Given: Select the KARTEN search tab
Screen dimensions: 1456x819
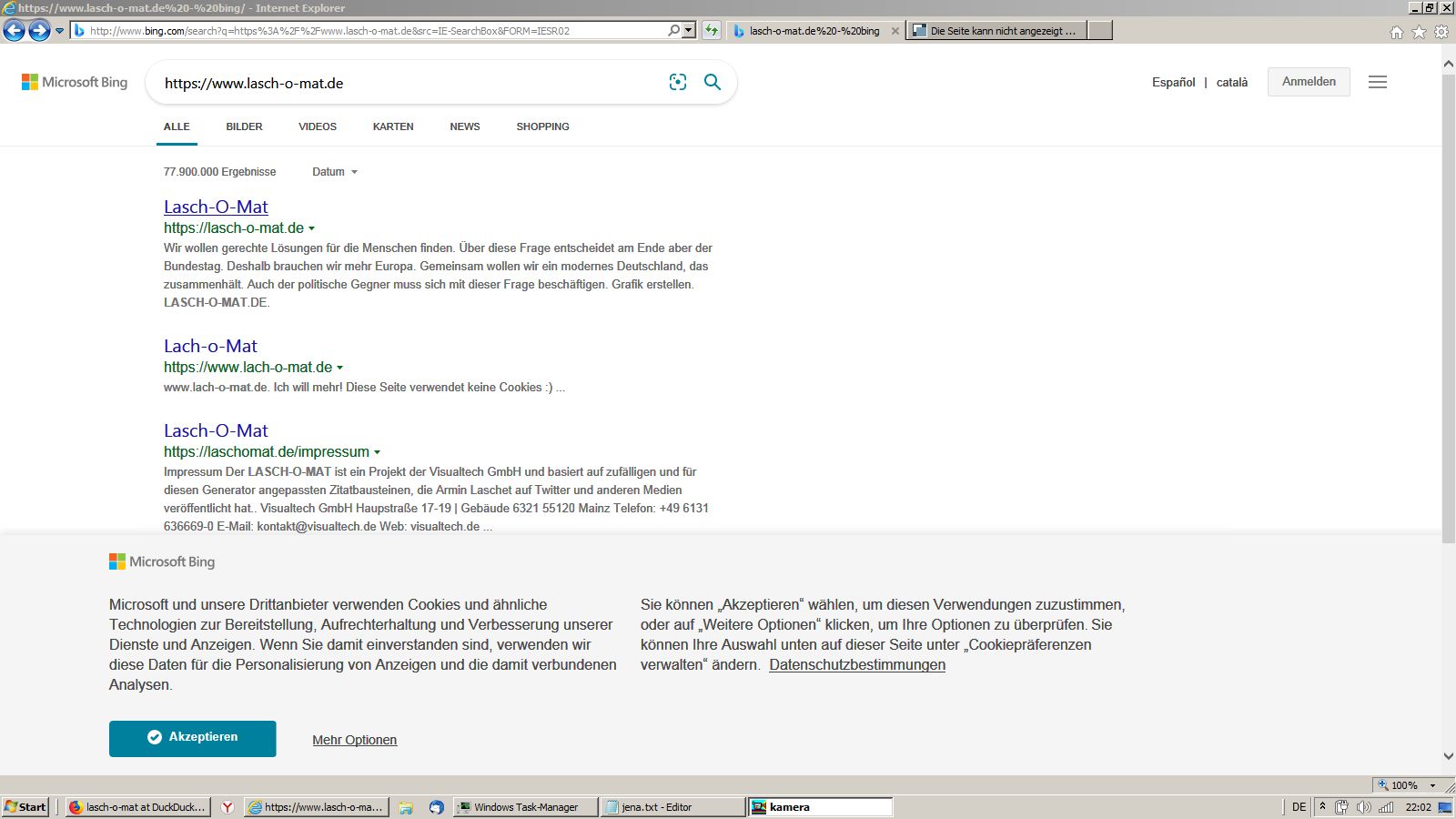Looking at the screenshot, I should [393, 126].
